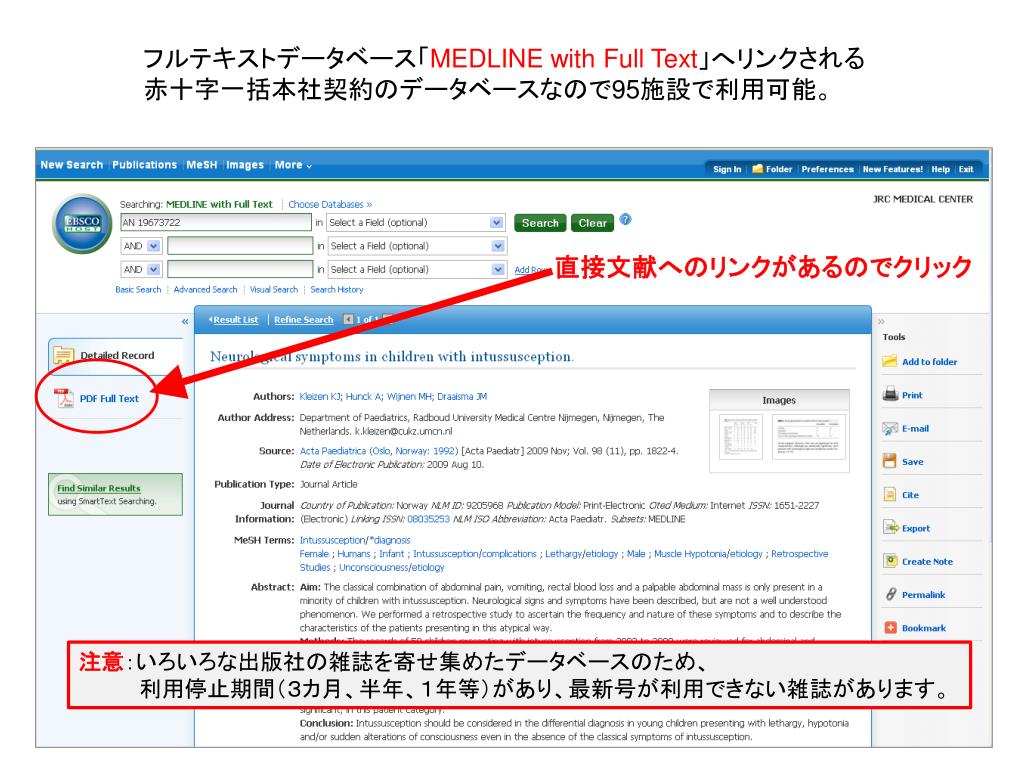Open third Select a Field dropdown
The height and width of the screenshot is (768, 1024).
tap(498, 270)
